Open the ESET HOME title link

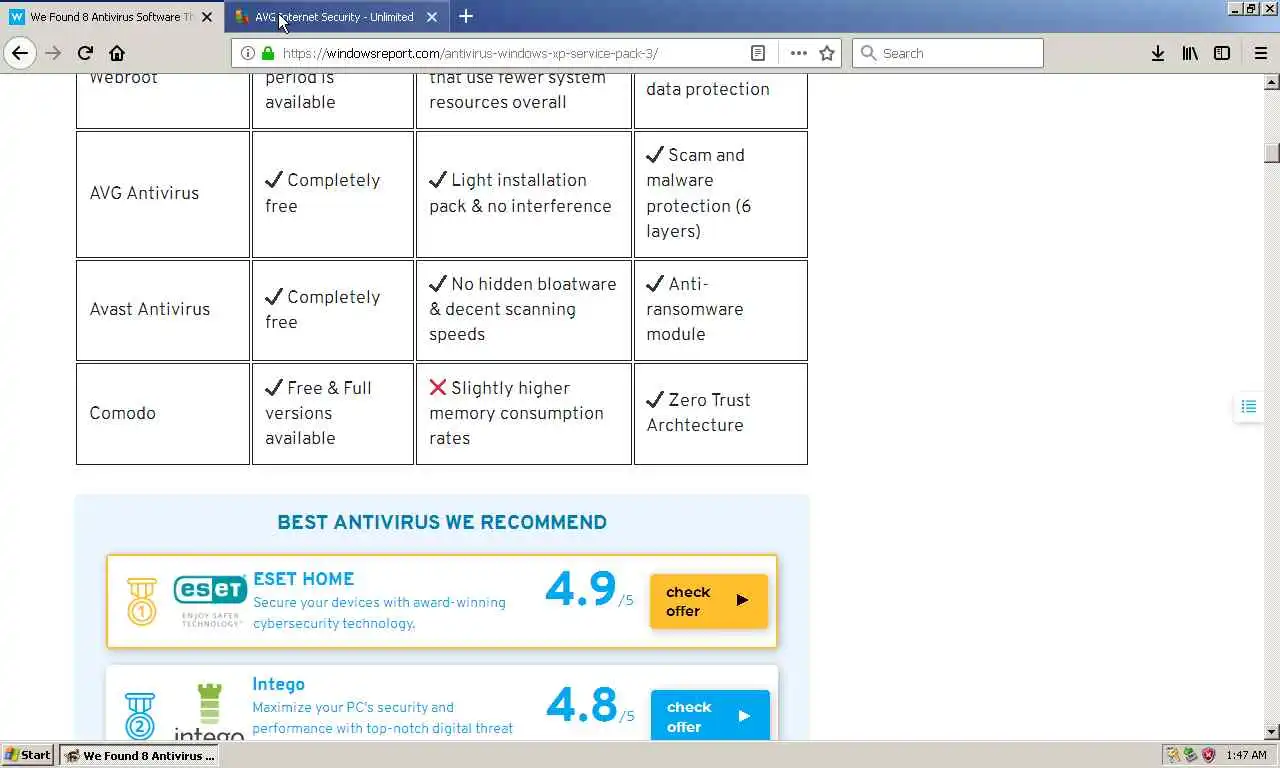pos(303,578)
